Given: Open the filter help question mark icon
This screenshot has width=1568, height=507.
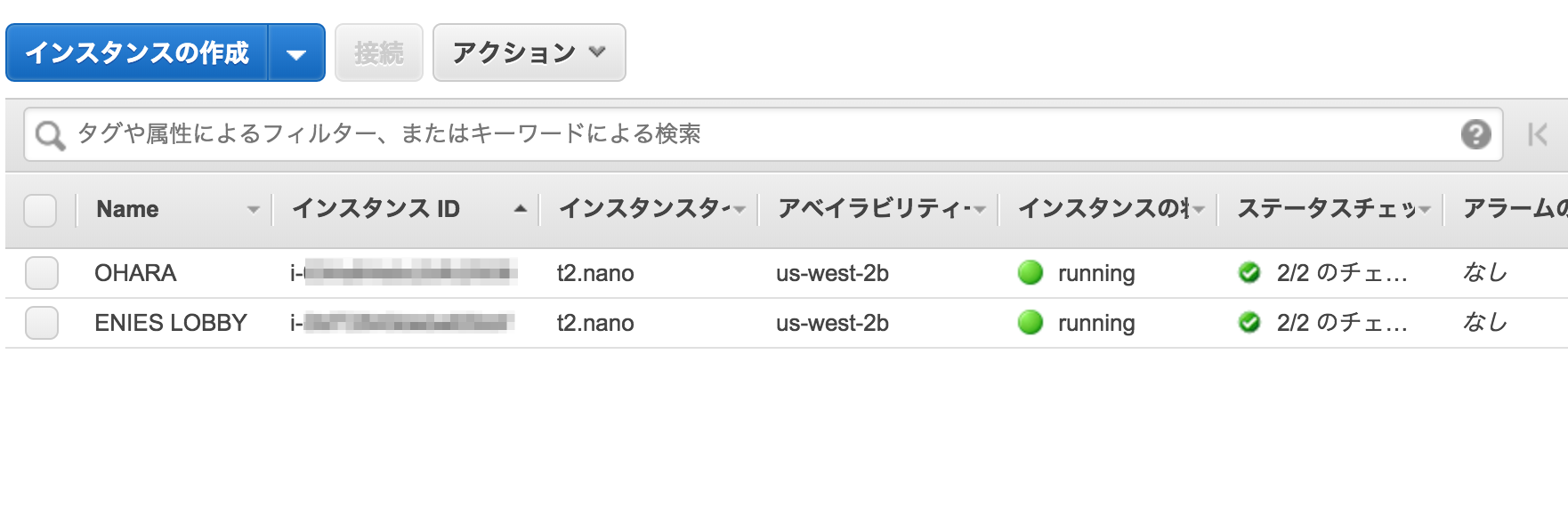Looking at the screenshot, I should click(1475, 134).
